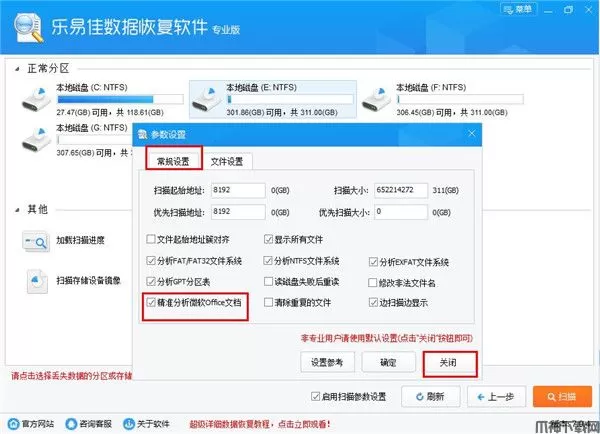Screen dimensions: 600x434
Task: Toggle 显示所有文件 checkbox
Action: [268, 240]
